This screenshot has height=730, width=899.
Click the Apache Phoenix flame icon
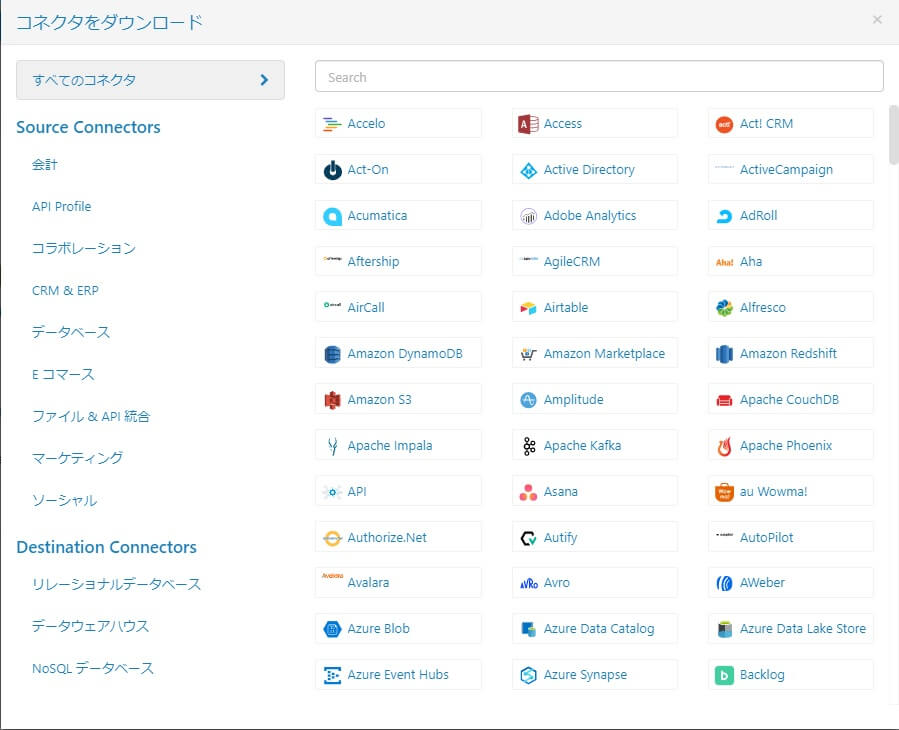click(724, 446)
